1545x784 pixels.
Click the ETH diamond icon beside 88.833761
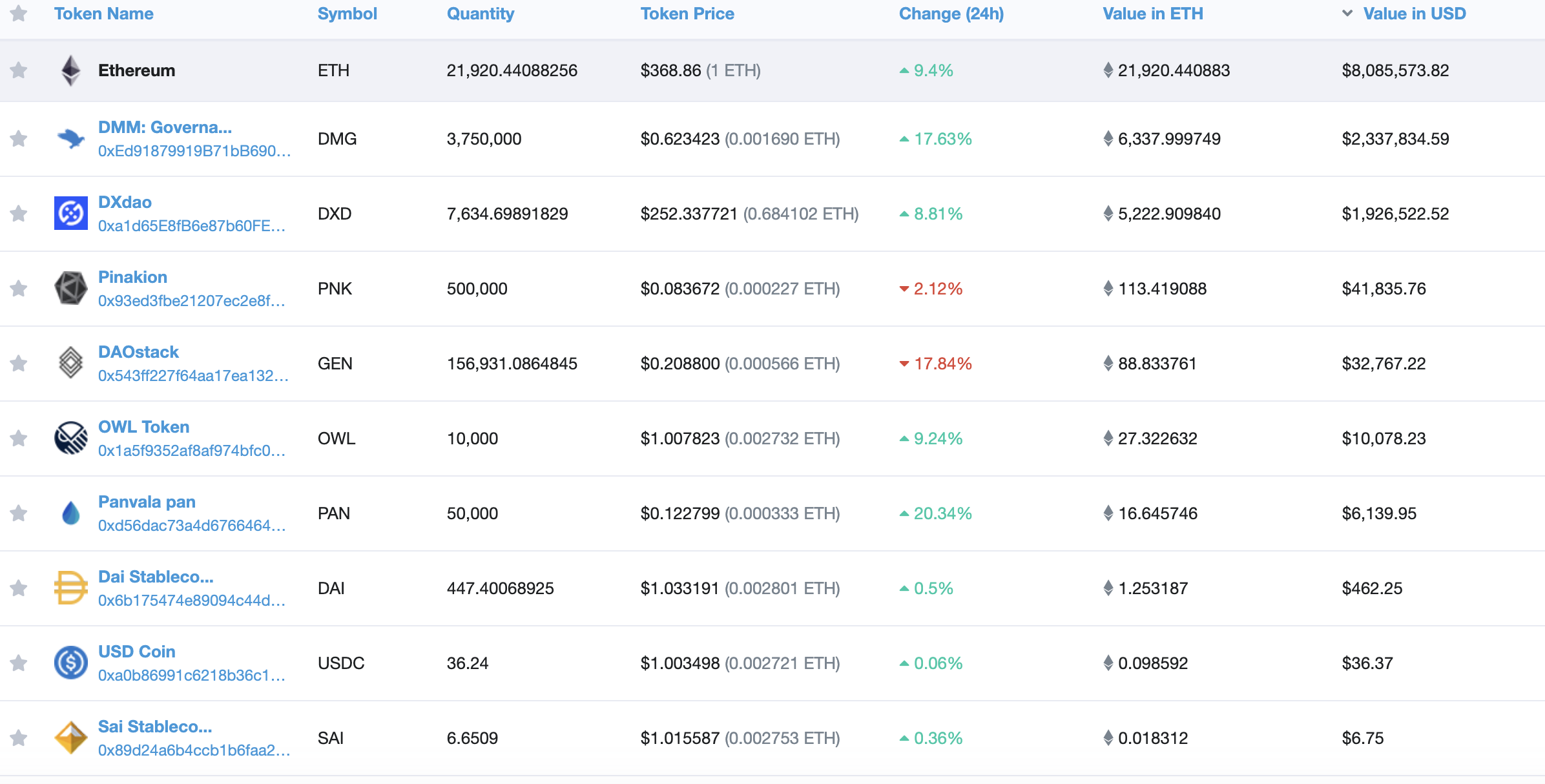point(1108,364)
